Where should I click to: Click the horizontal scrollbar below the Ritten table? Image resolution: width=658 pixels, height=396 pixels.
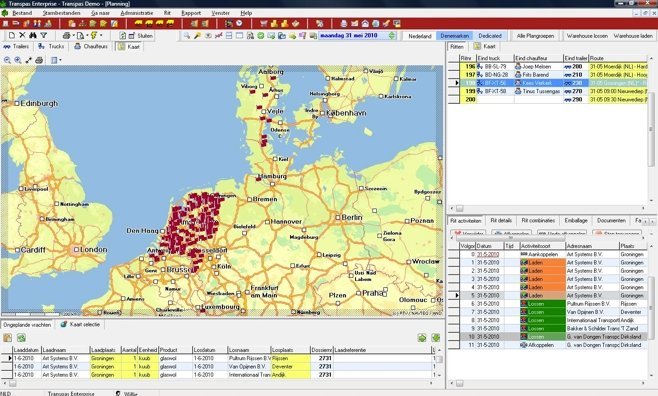click(x=548, y=208)
